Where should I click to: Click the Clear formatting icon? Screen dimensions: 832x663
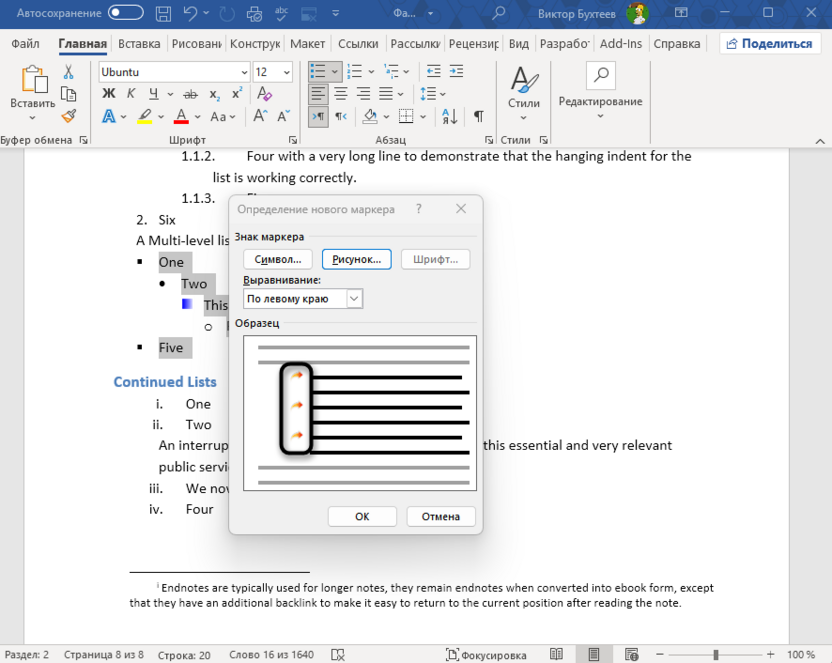click(264, 94)
